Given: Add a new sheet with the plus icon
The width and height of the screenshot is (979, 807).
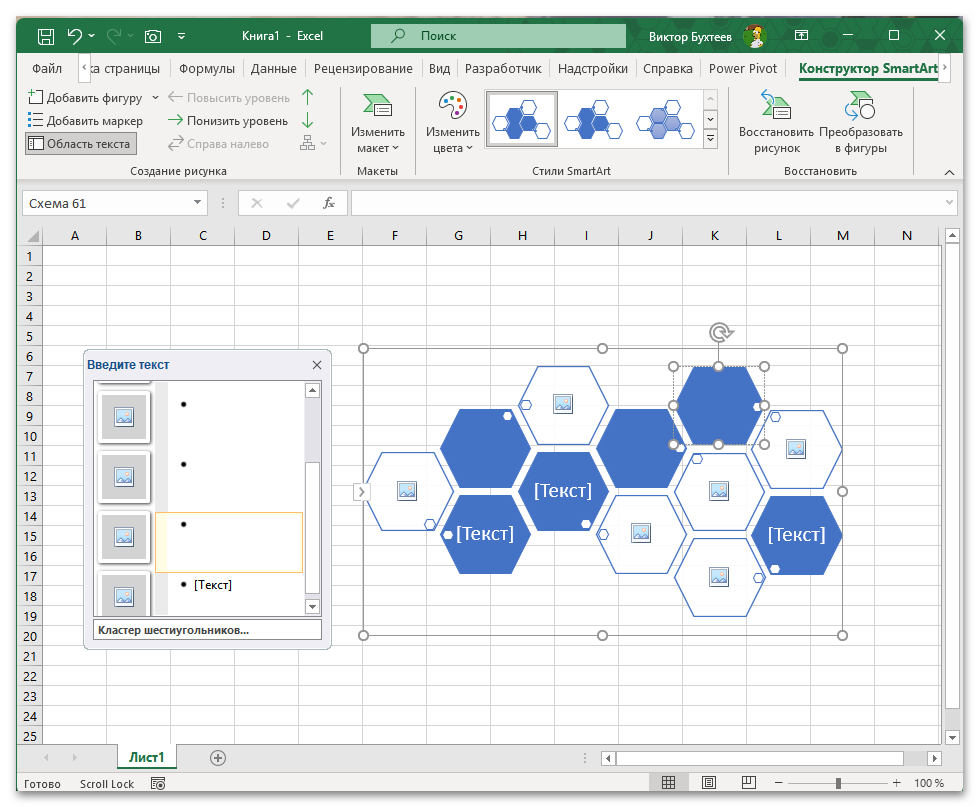Looking at the screenshot, I should point(218,758).
